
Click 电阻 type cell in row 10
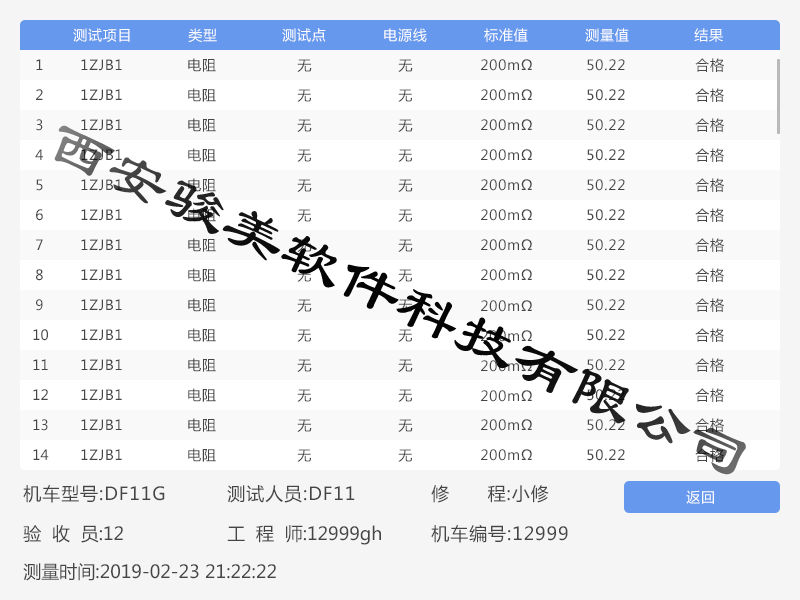point(202,336)
